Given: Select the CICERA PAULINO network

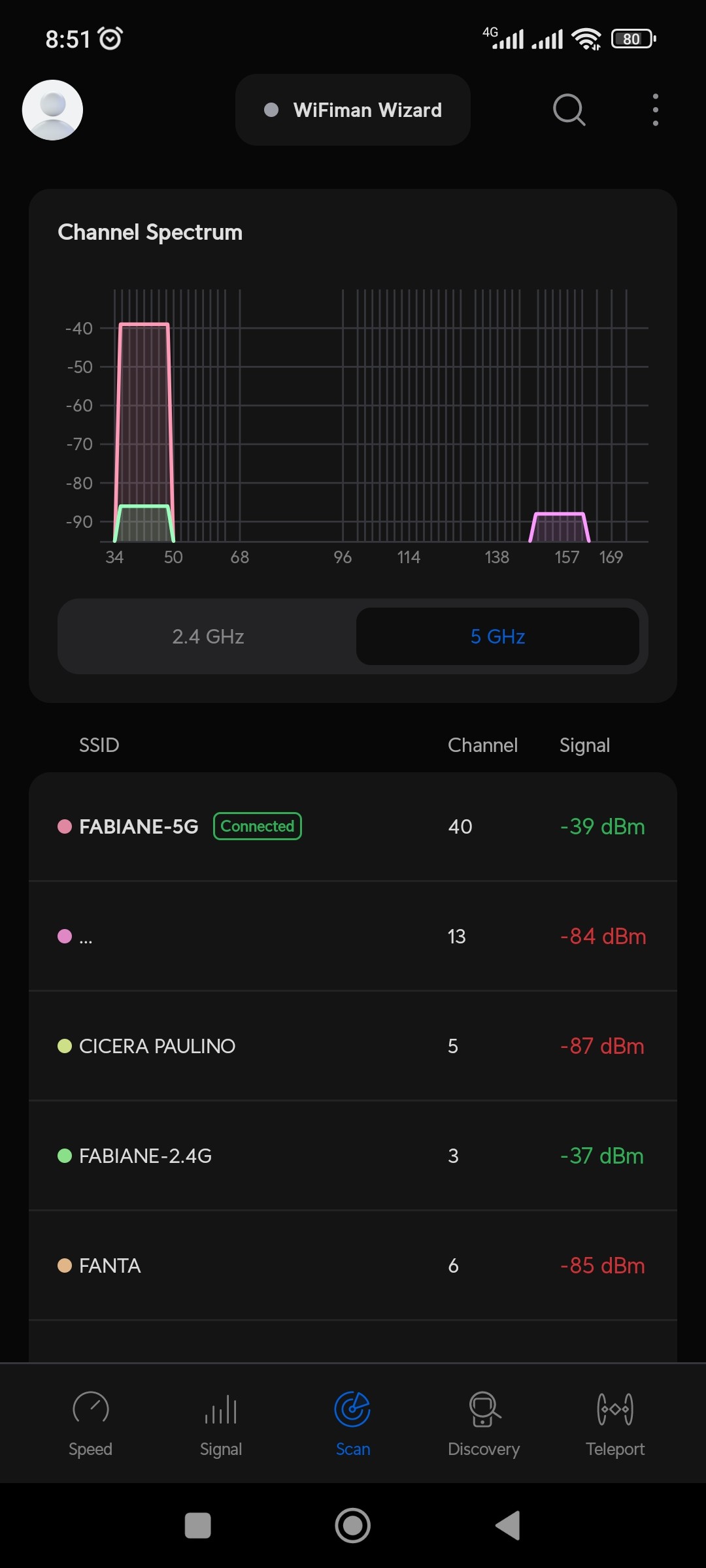Looking at the screenshot, I should 157,1046.
